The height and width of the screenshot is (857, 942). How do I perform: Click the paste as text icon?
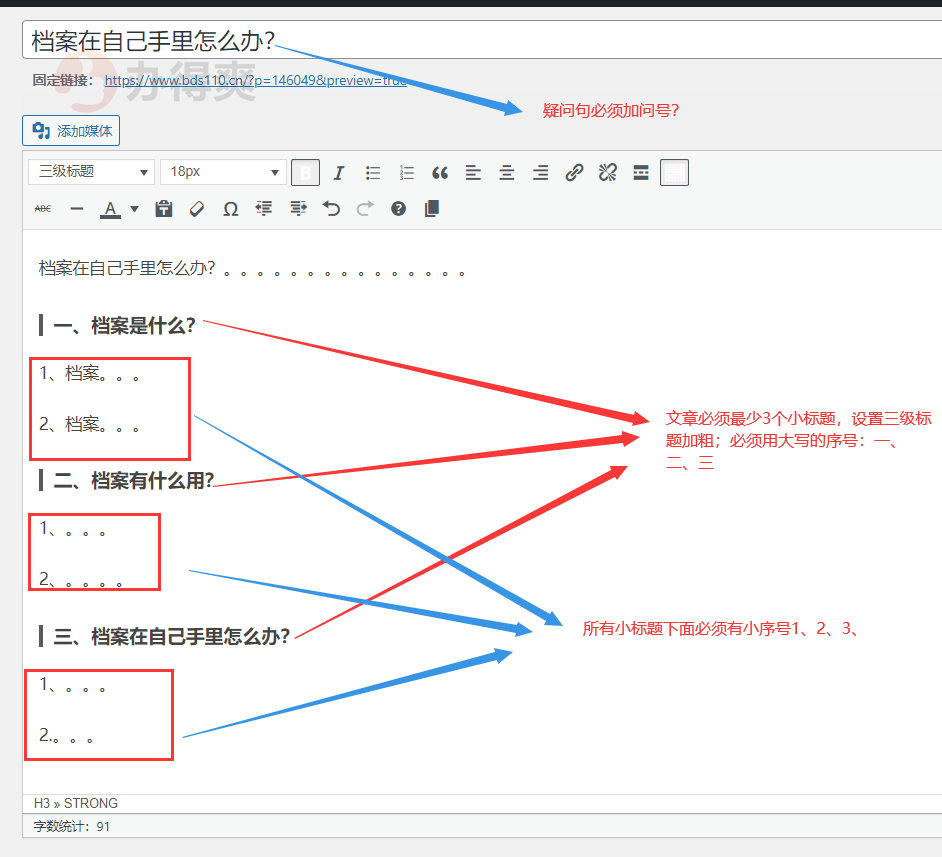click(163, 209)
